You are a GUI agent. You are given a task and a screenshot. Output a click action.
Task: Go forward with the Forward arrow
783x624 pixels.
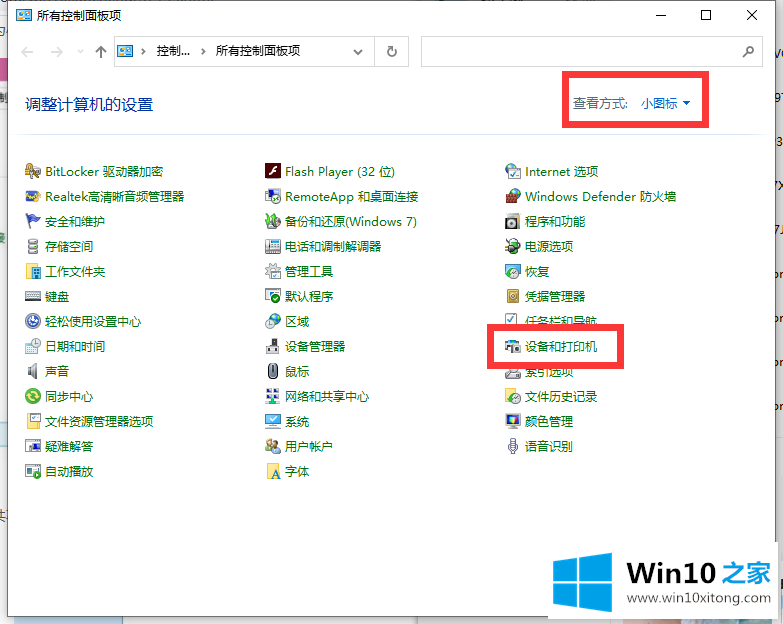(57, 51)
